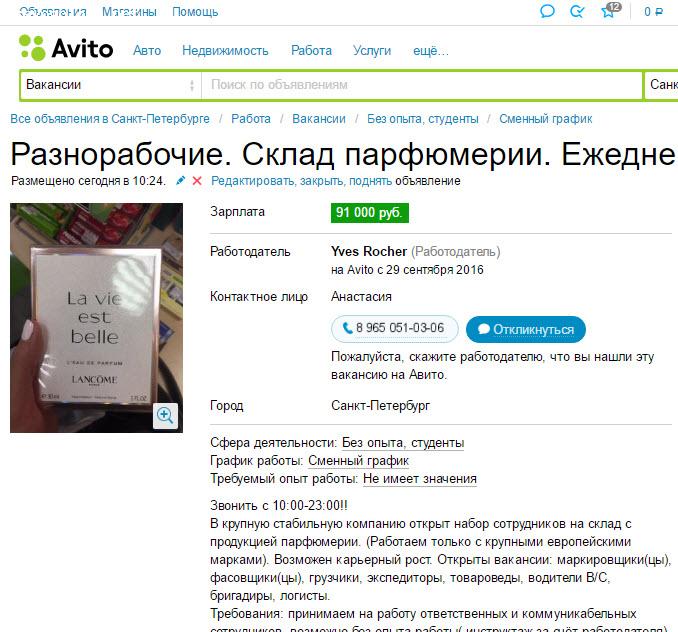
Task: Show phone number 8 965 051-03-06
Action: (394, 329)
